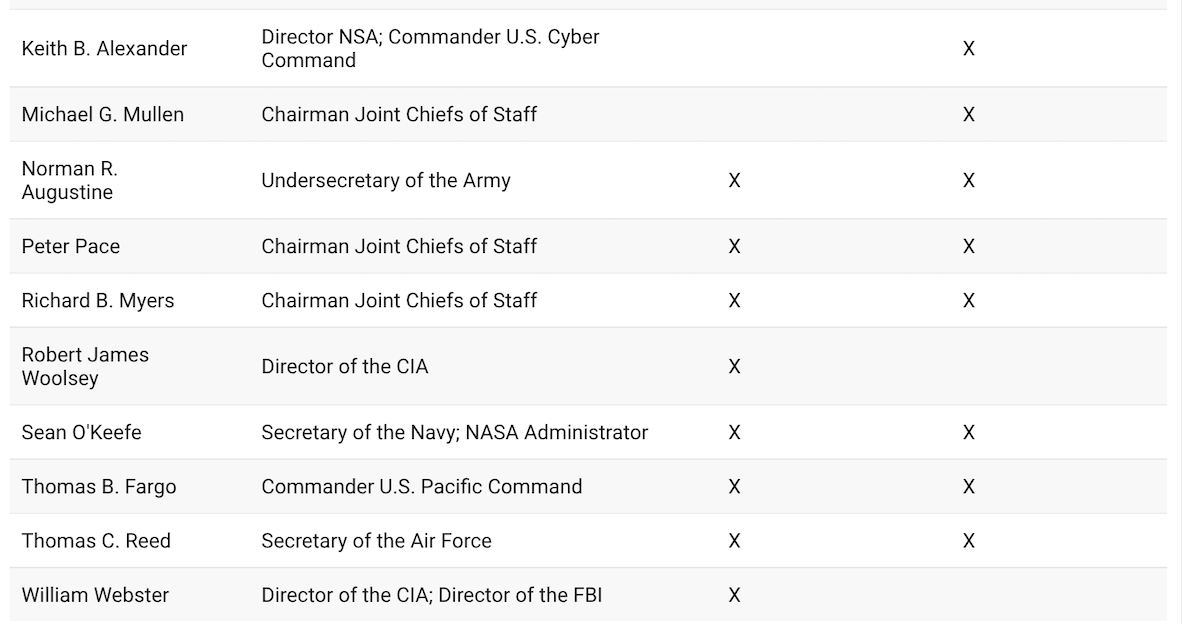Select the name Sean O'Keefe

(x=82, y=433)
